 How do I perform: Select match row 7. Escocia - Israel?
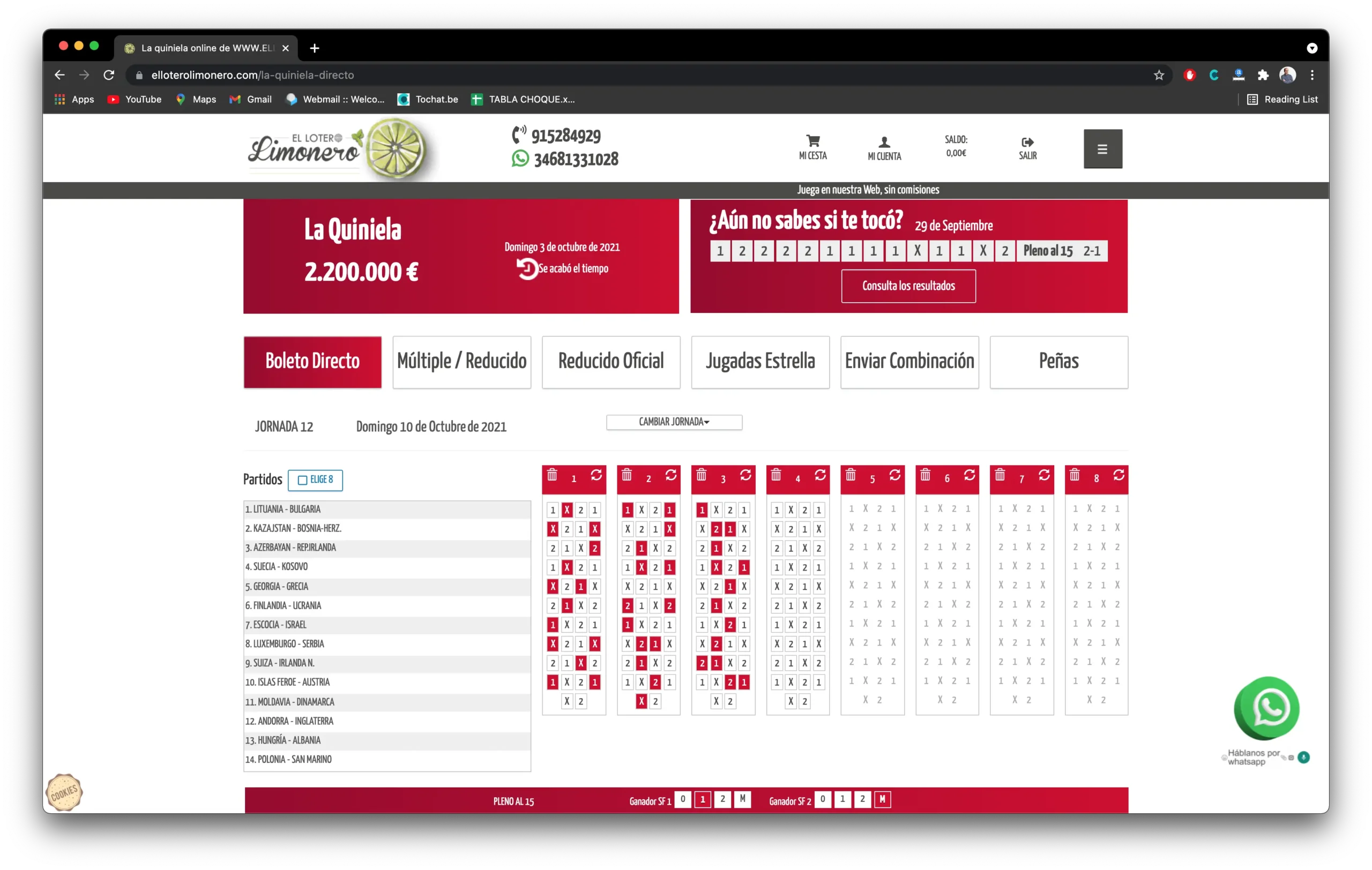point(387,625)
